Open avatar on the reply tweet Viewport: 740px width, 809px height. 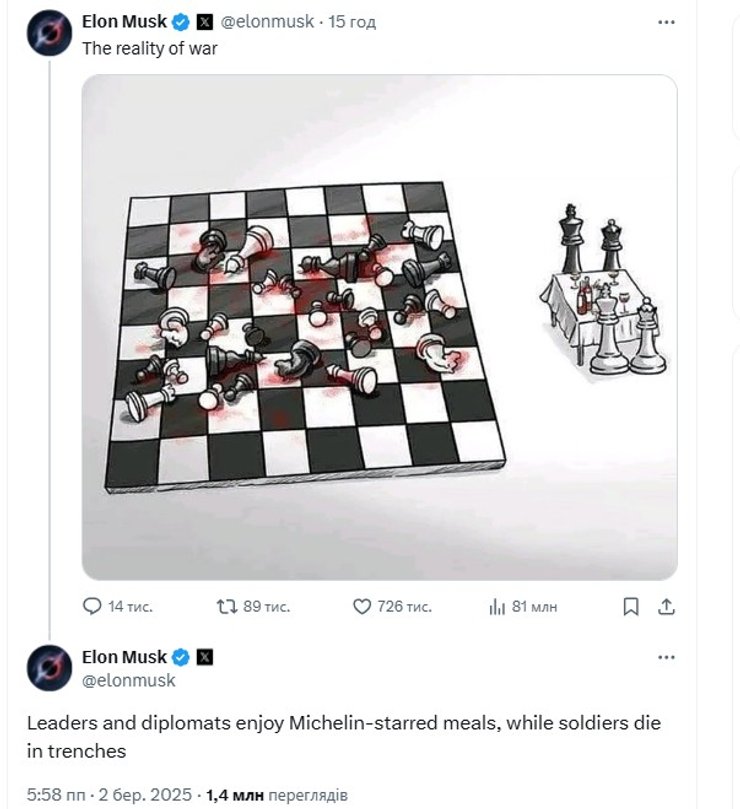click(x=48, y=668)
